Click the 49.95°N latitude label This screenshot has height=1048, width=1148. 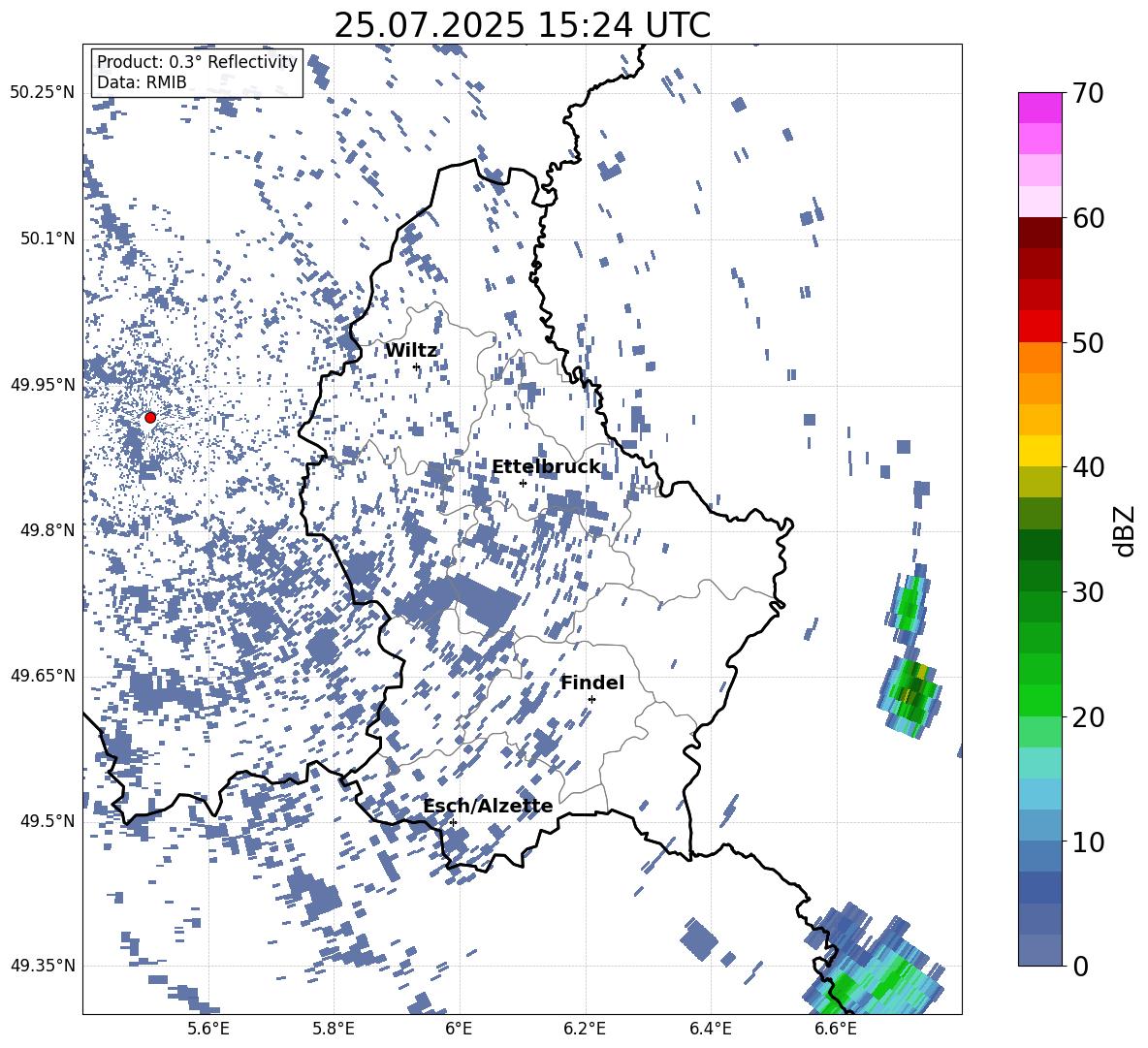coord(43,385)
